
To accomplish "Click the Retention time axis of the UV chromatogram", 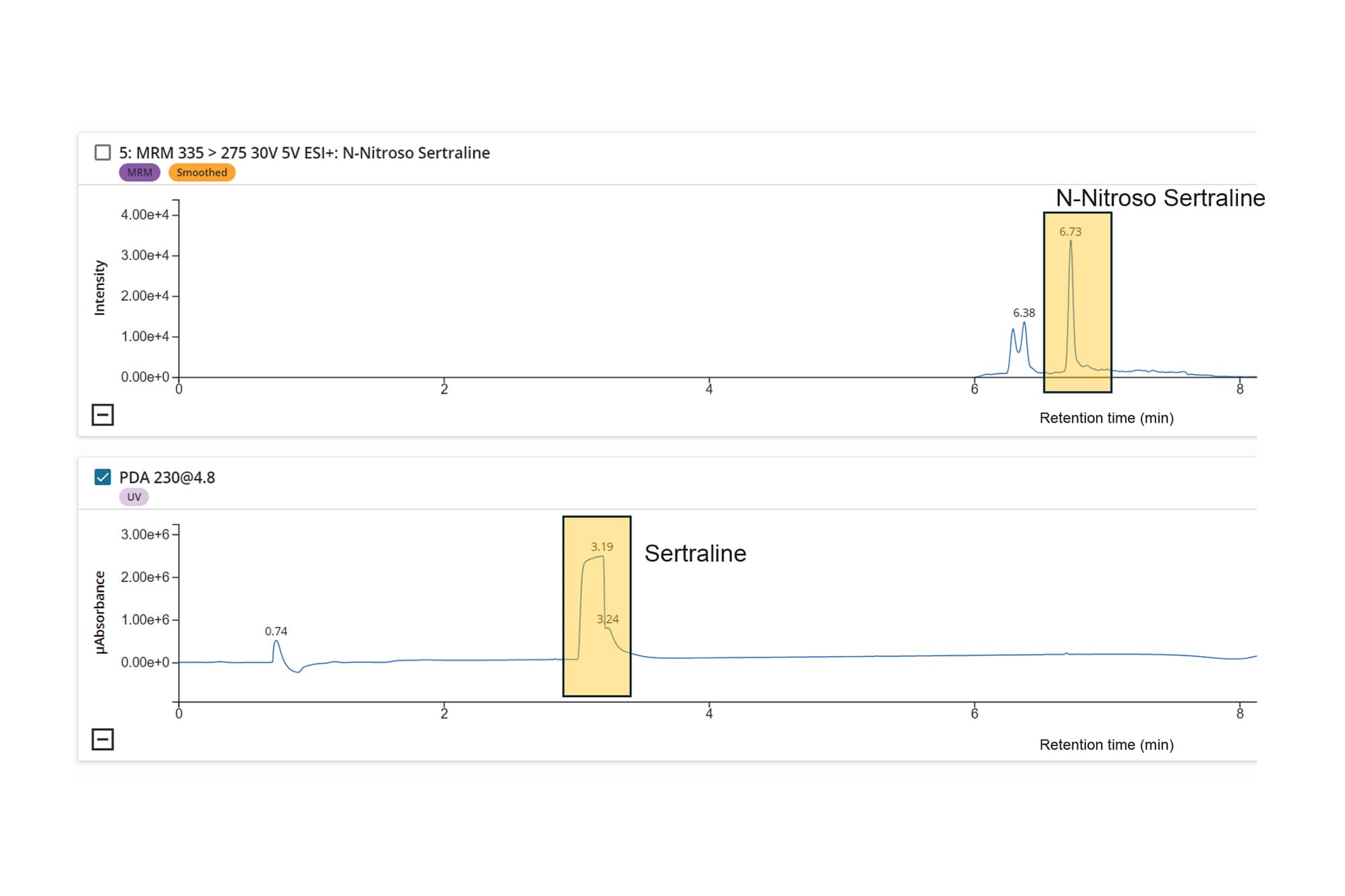I will coord(1106,745).
